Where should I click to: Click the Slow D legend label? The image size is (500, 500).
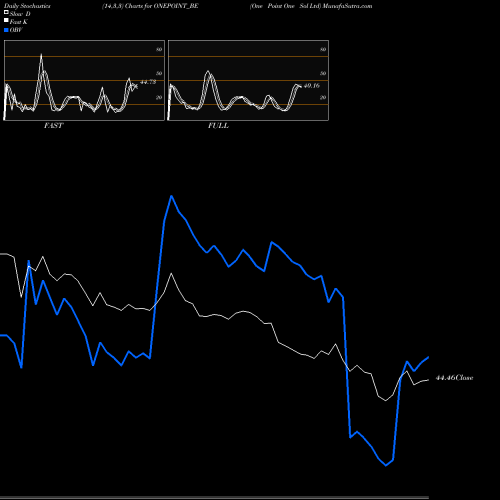[20, 14]
